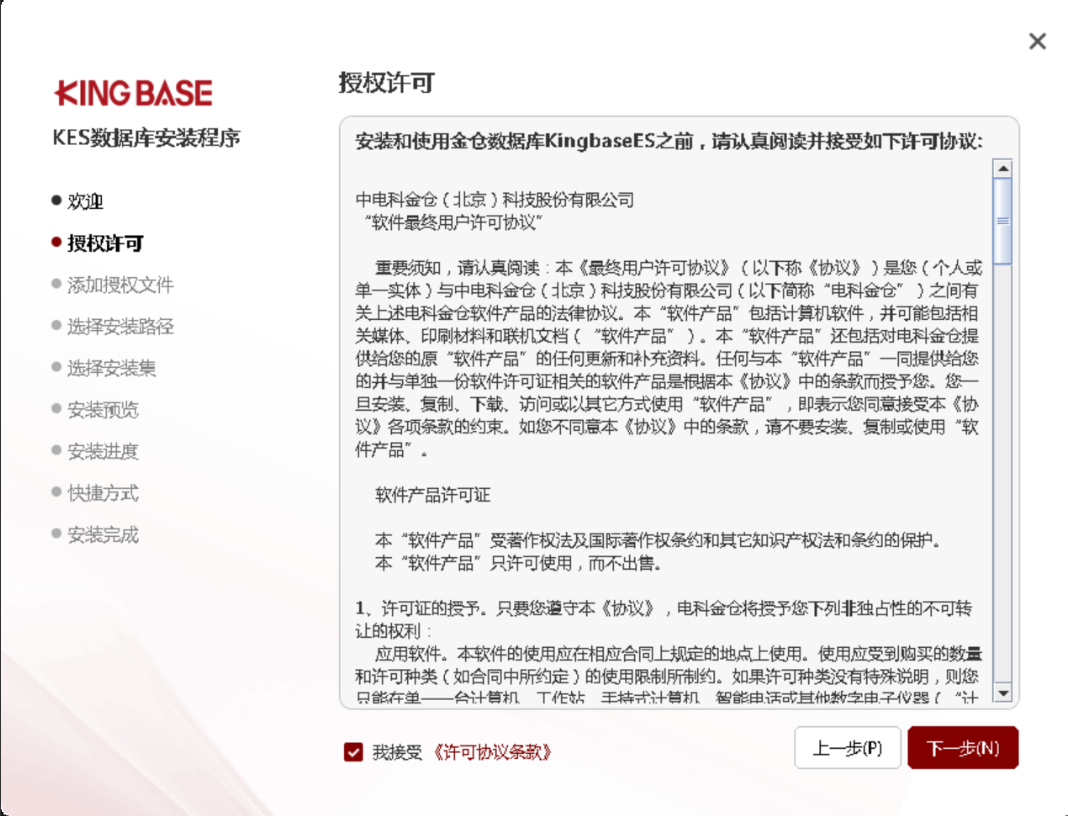Click the 授权许可 page heading
Image resolution: width=1068 pixels, height=816 pixels.
click(x=387, y=83)
